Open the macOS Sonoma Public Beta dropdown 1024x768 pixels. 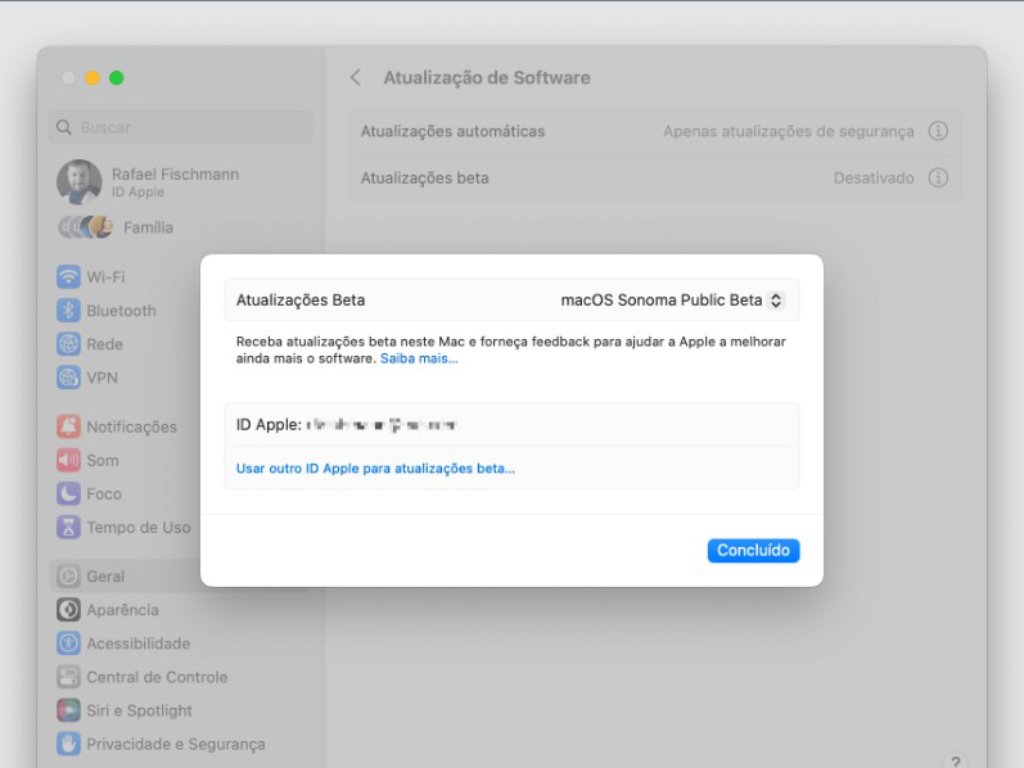(x=672, y=300)
